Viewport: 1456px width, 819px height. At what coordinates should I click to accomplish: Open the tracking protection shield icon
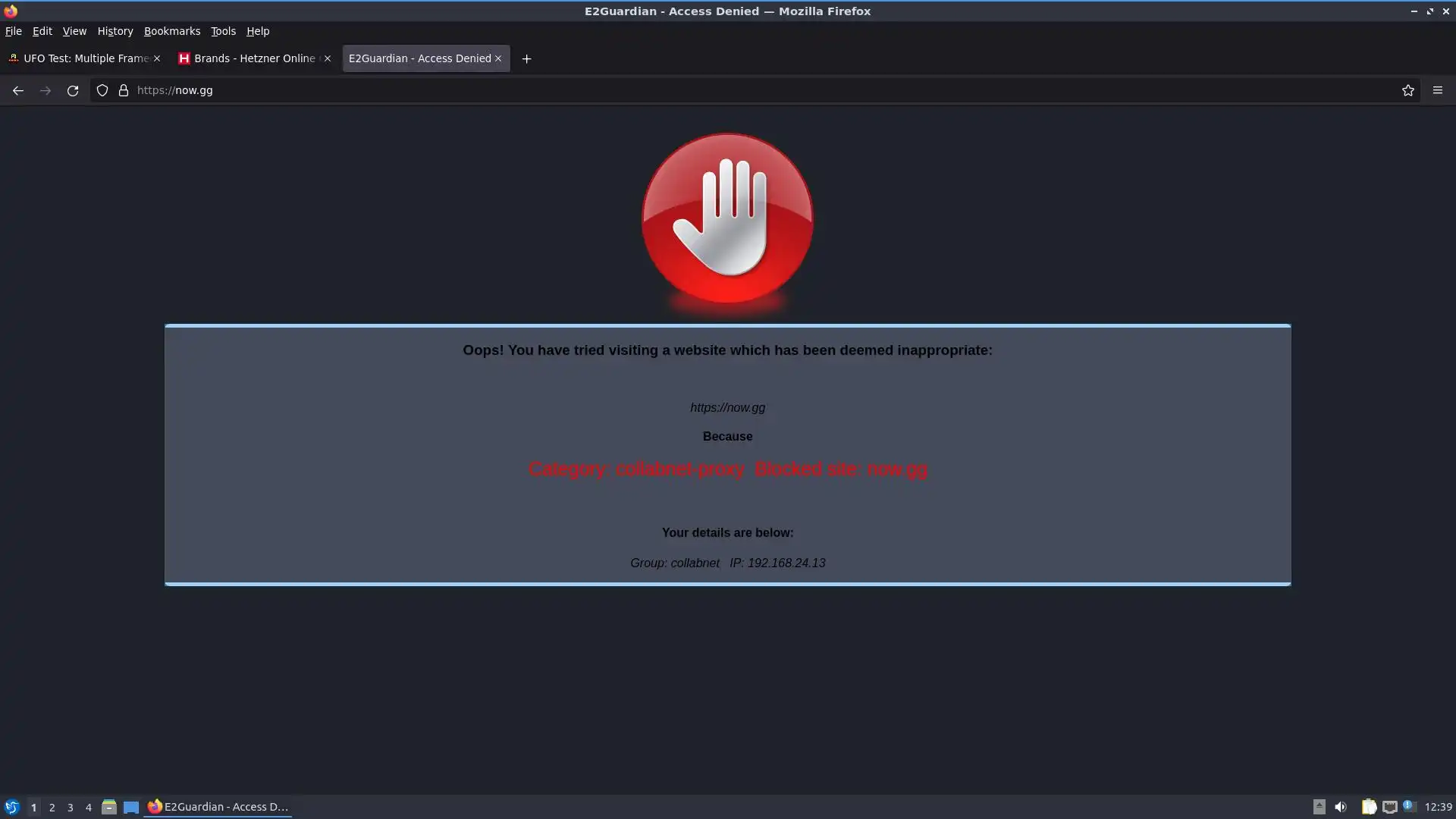(x=102, y=90)
